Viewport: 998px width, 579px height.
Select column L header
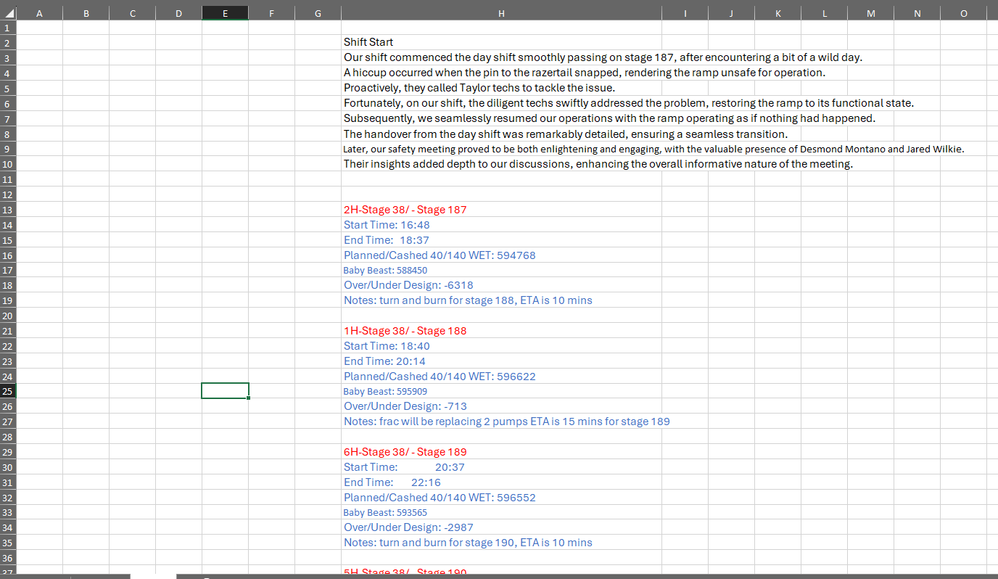click(824, 13)
